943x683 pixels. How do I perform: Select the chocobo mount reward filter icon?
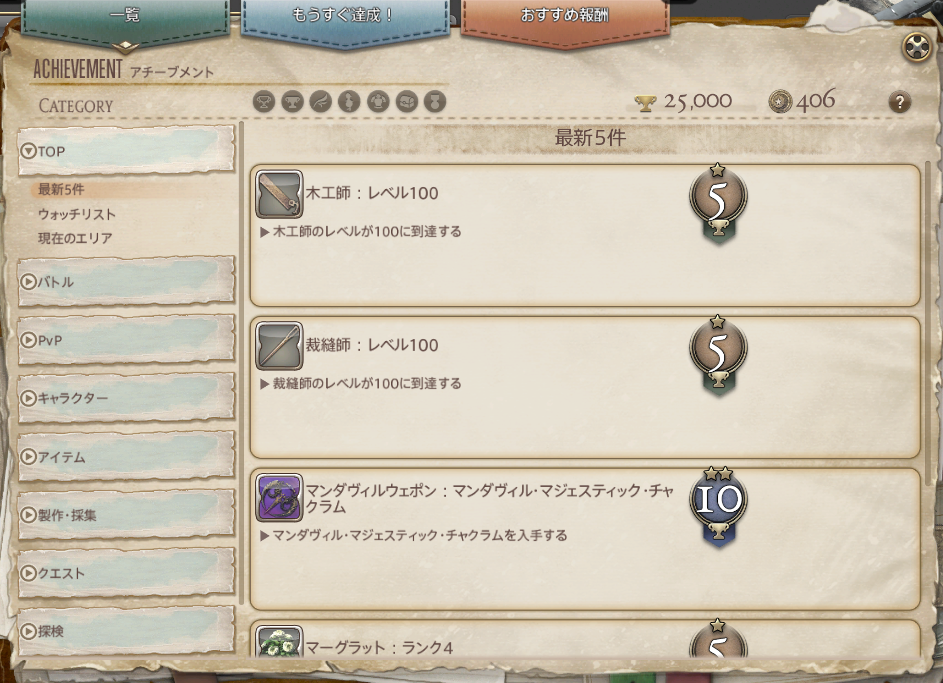(349, 102)
